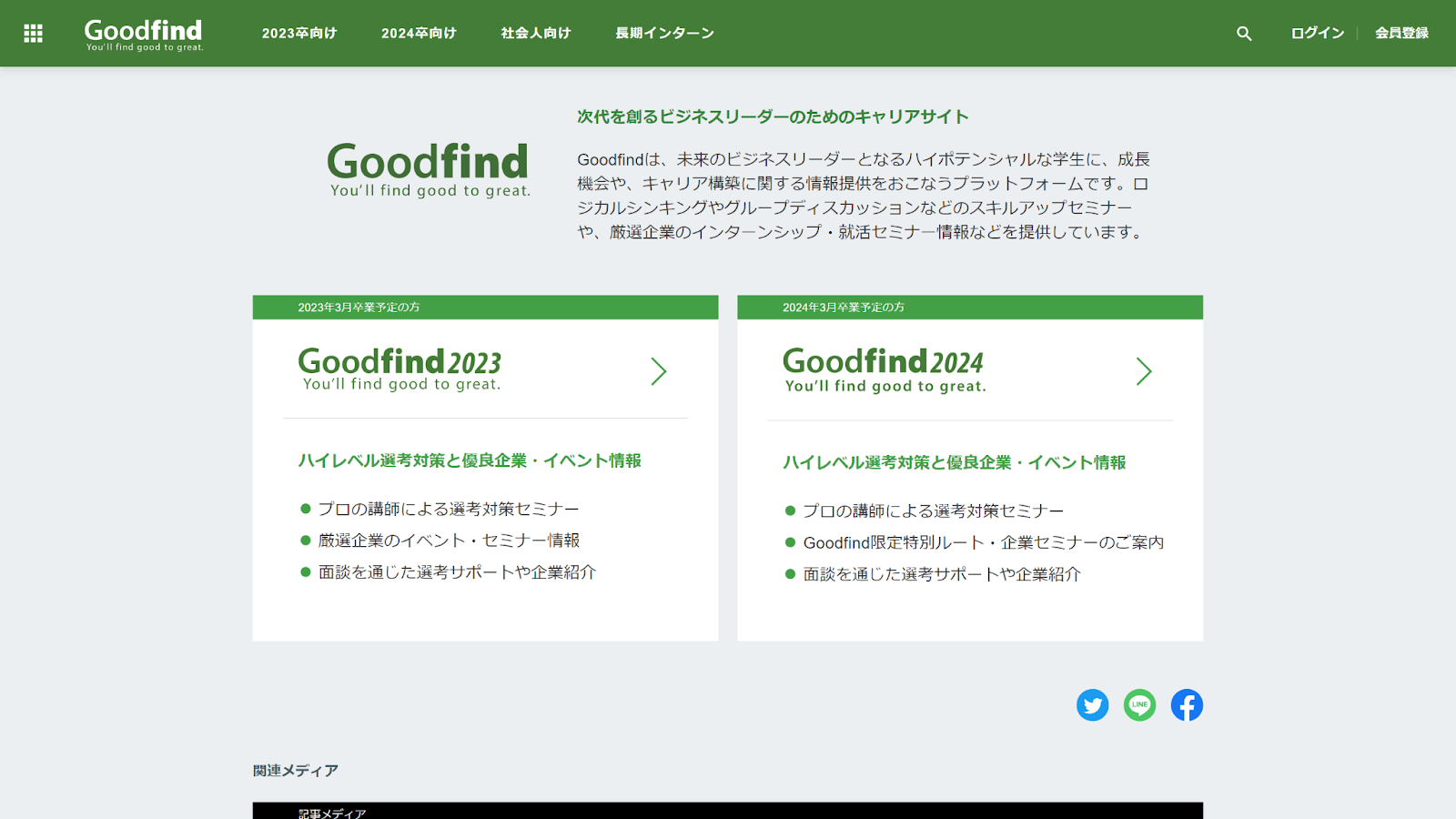Image resolution: width=1456 pixels, height=819 pixels.
Task: Click the large Goodfind logo in intro
Action: tap(429, 170)
